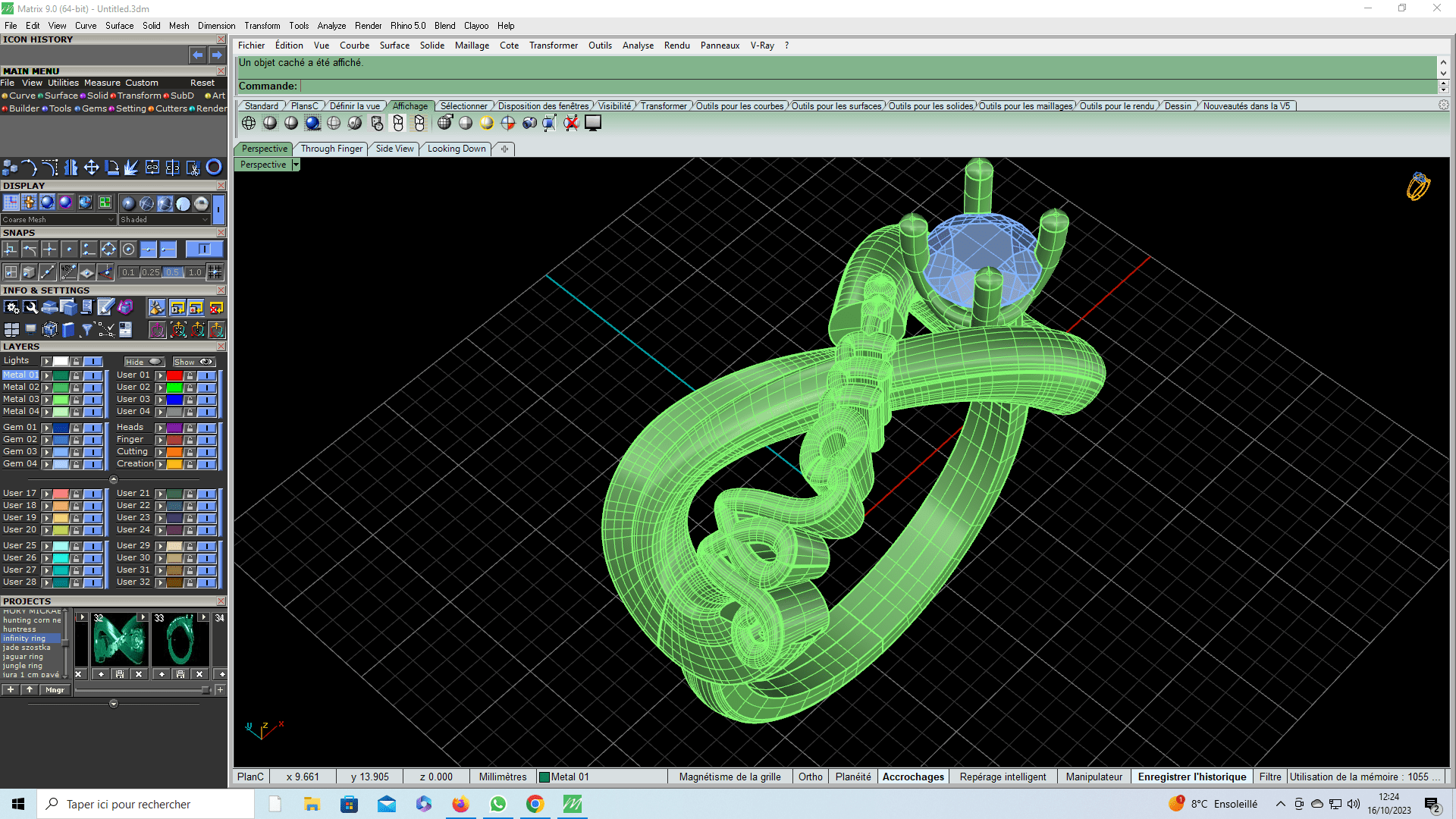Viewport: 1456px width, 819px height.
Task: Switch to the Through Finger viewport tab
Action: point(331,149)
